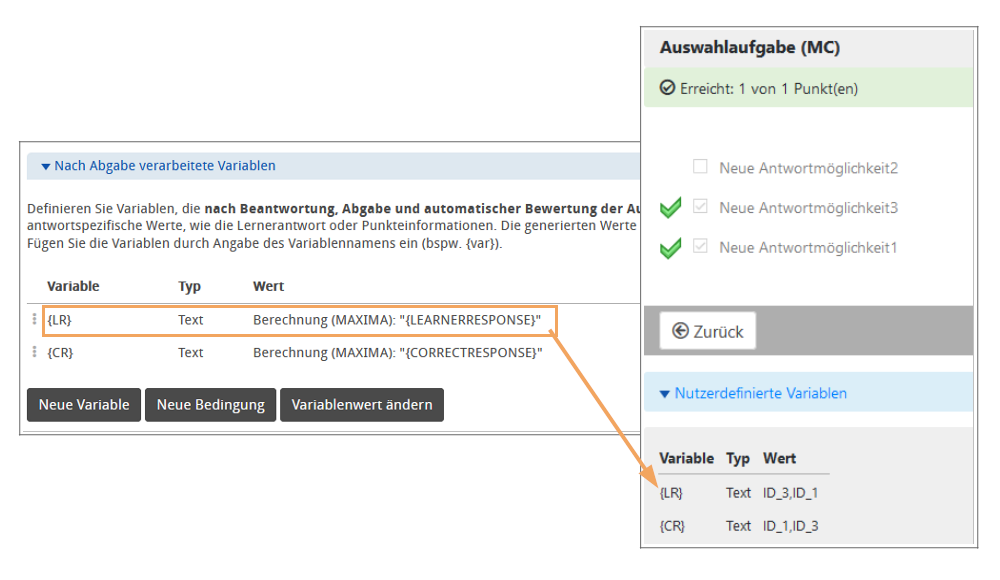1000x580 pixels.
Task: Click the Typ column header in left table
Action: (189, 286)
